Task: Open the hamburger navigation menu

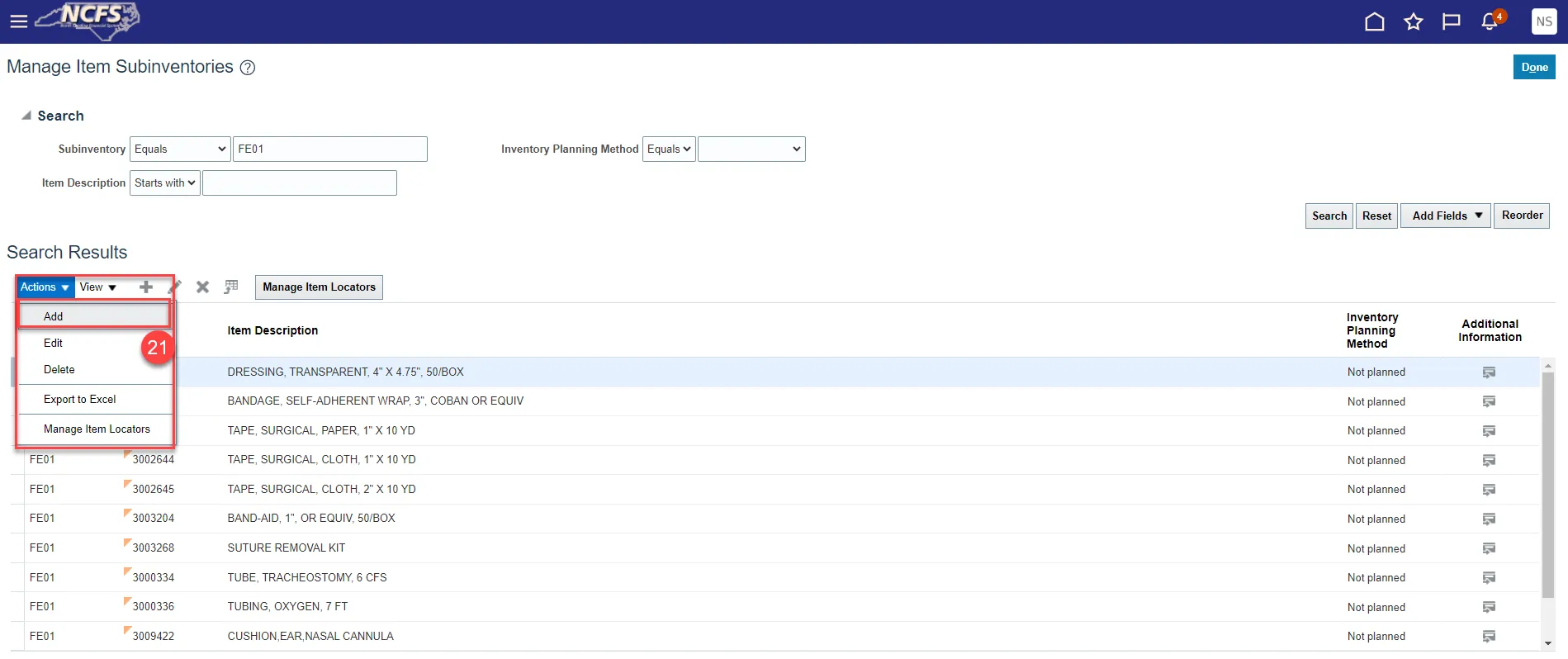Action: [x=18, y=21]
